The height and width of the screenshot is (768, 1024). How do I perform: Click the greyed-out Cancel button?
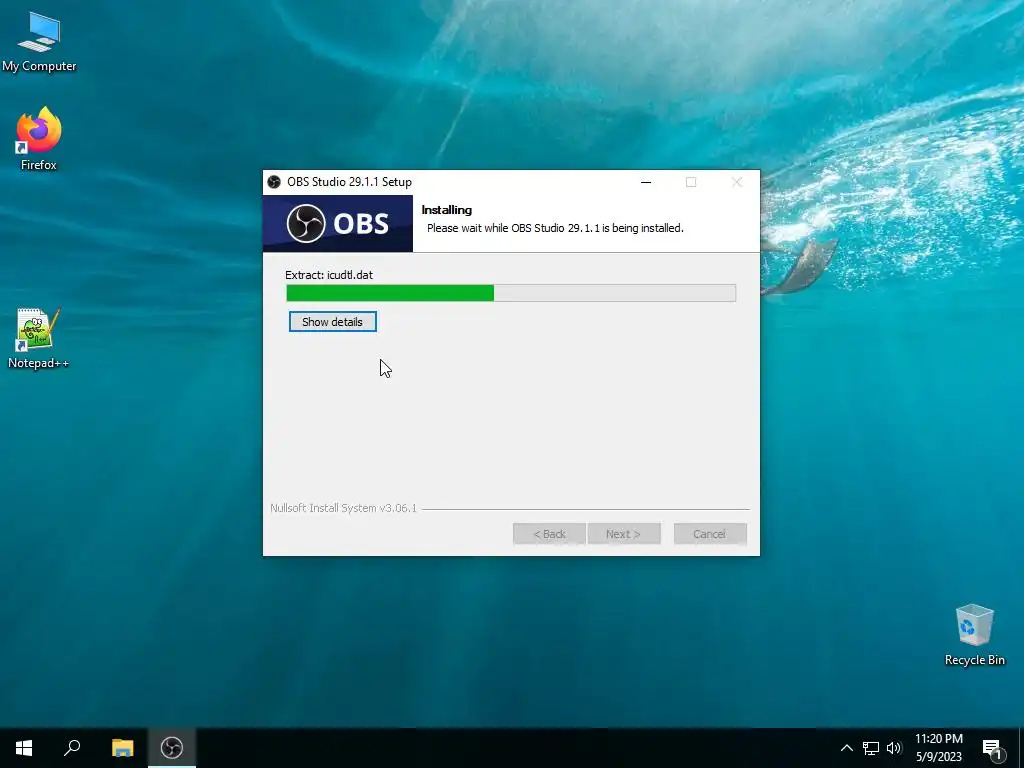click(710, 534)
